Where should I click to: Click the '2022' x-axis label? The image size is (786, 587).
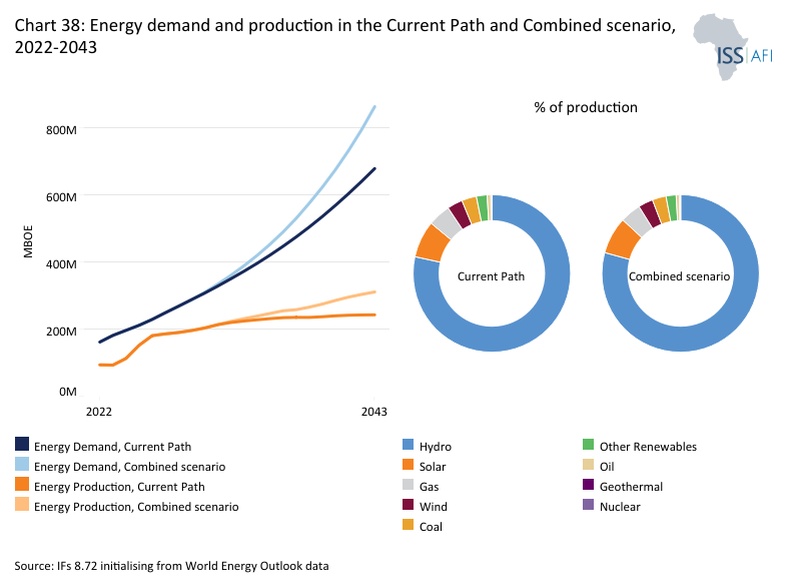(x=99, y=412)
